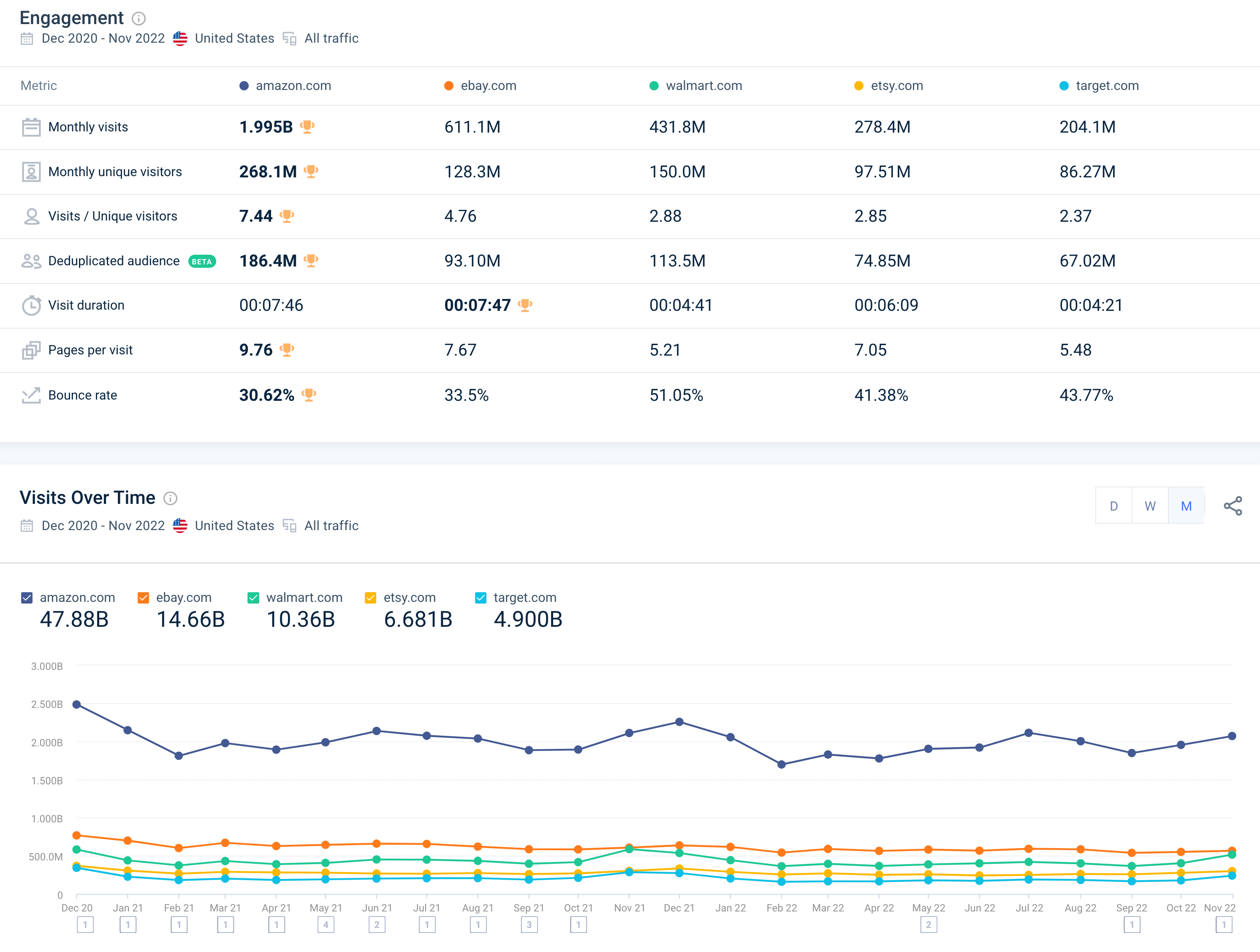
Task: Click the Pages per visit icon
Action: tap(31, 351)
